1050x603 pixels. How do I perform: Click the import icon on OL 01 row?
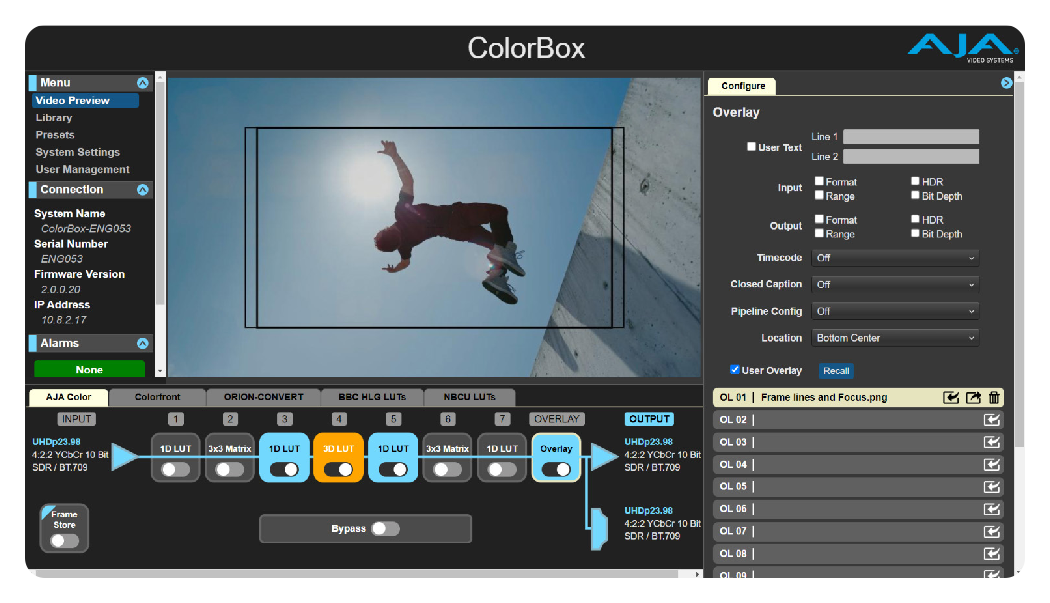click(x=951, y=397)
